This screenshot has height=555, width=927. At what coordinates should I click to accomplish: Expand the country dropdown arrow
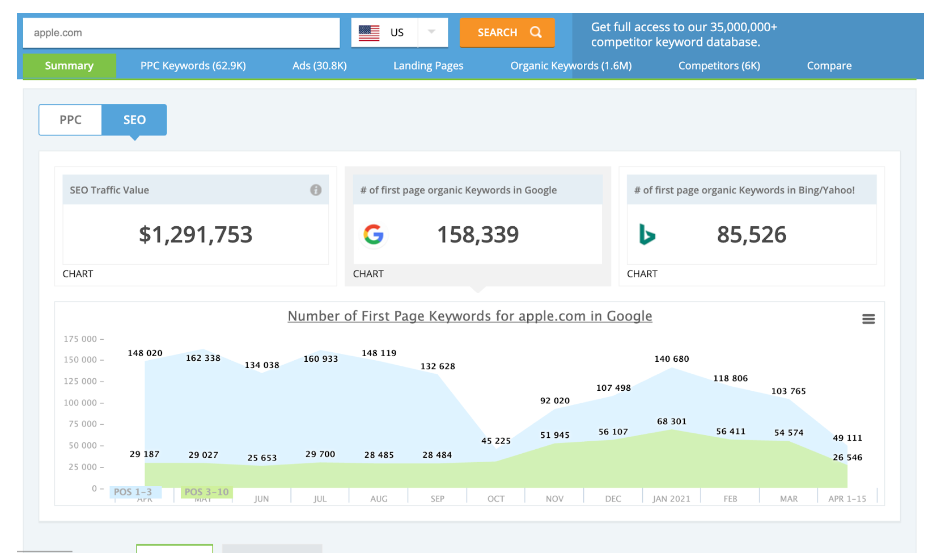[431, 32]
